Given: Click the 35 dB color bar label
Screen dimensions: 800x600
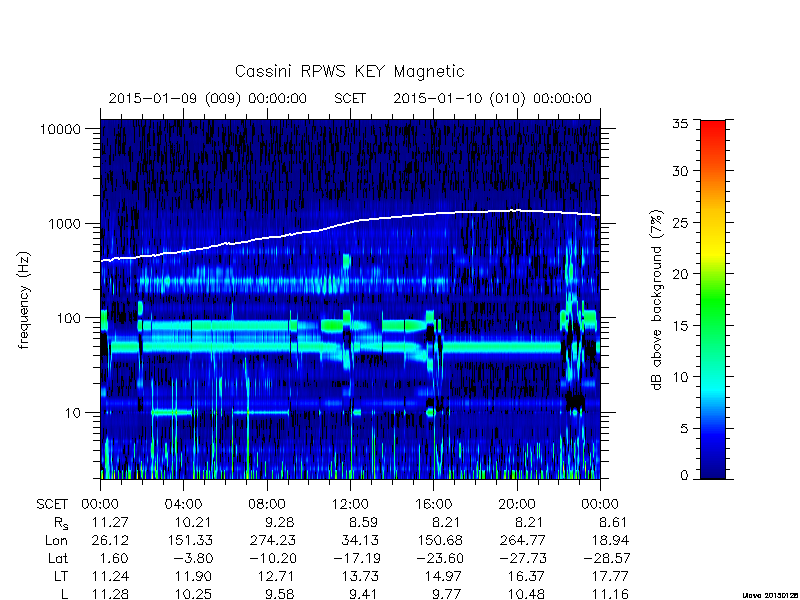Looking at the screenshot, I should (x=680, y=124).
